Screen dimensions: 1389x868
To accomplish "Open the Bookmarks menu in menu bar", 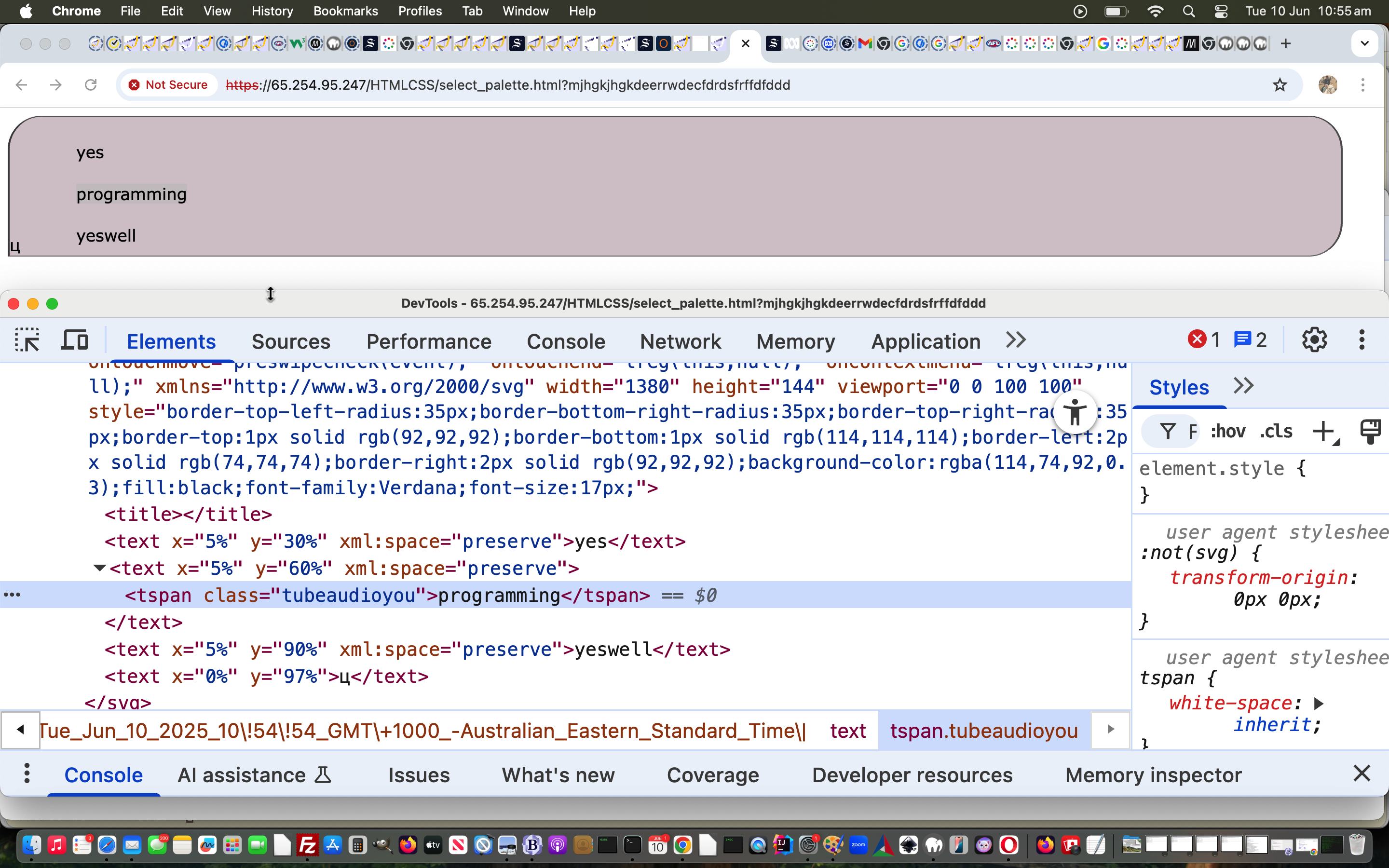I will click(345, 11).
